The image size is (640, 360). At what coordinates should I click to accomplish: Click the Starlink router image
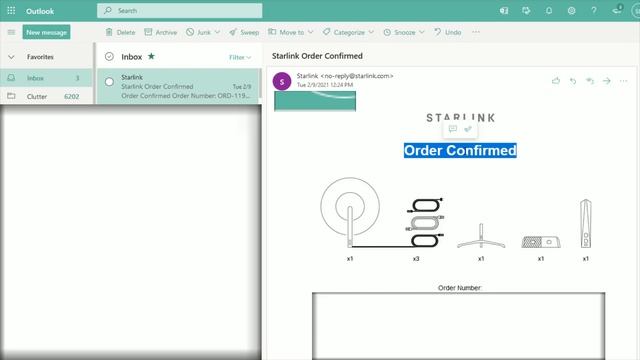pyautogui.click(x=586, y=223)
